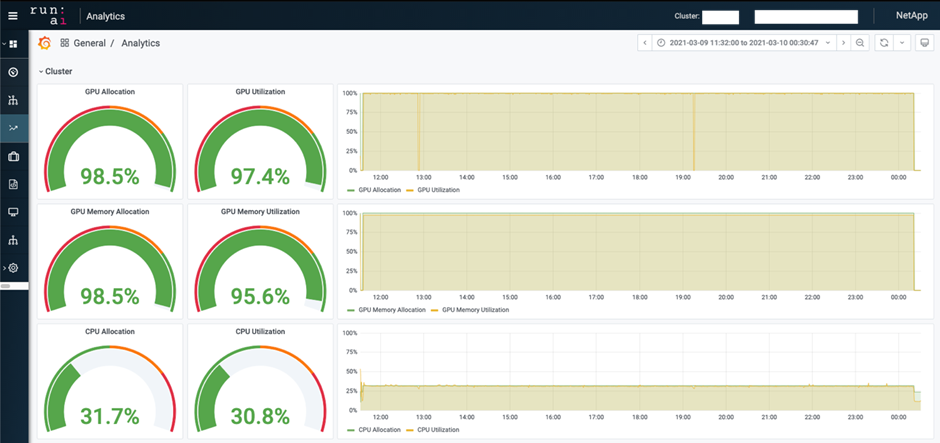The width and height of the screenshot is (940, 443).
Task: Open the jobs briefcase sidebar icon
Action: point(13,156)
